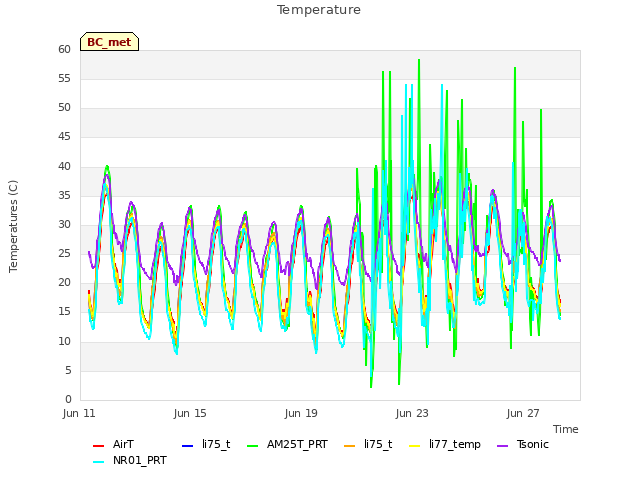640x480 pixels.
Task: Click the 50 y-axis tick label
Action: [x=64, y=108]
